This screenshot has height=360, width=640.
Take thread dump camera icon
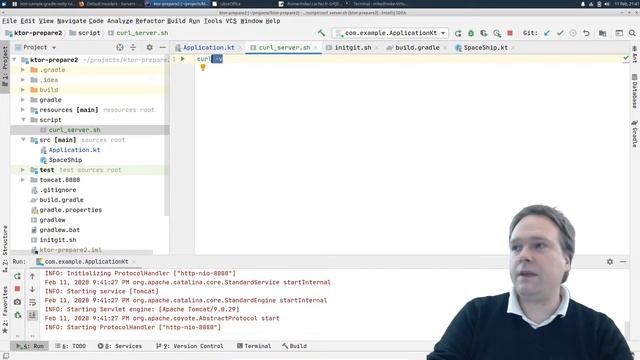17,302
